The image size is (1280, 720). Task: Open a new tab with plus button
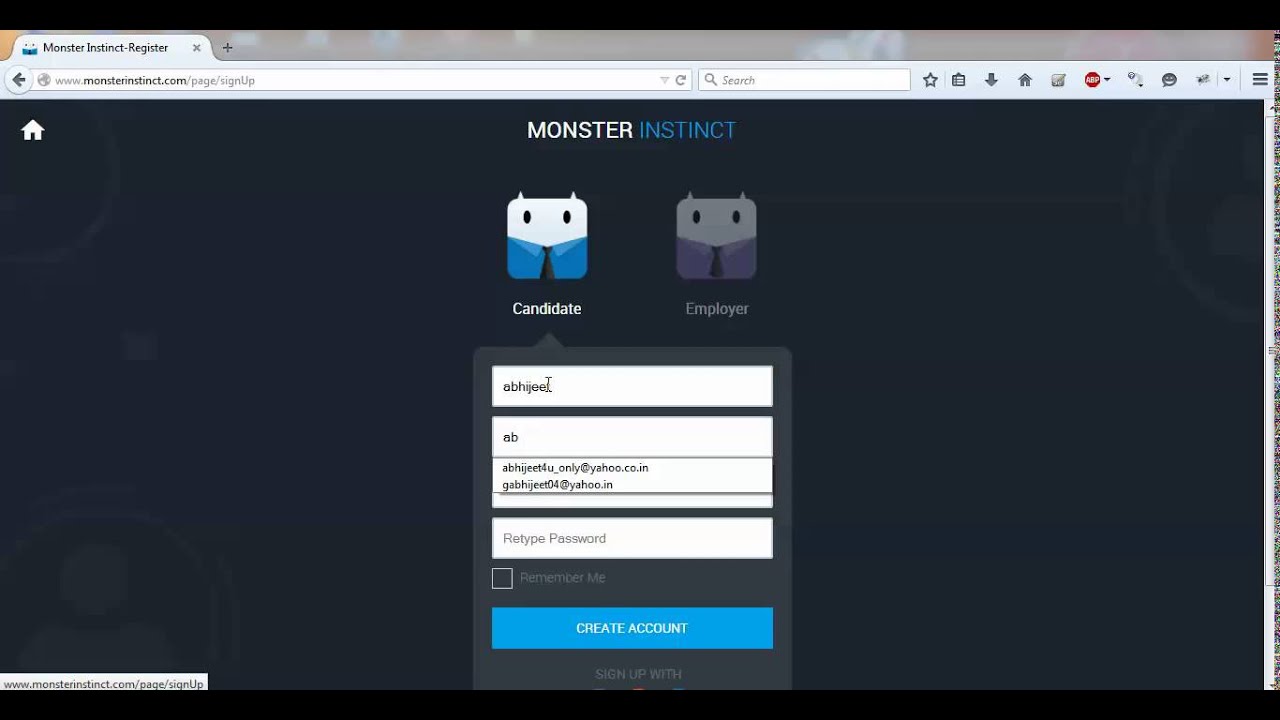[x=227, y=47]
